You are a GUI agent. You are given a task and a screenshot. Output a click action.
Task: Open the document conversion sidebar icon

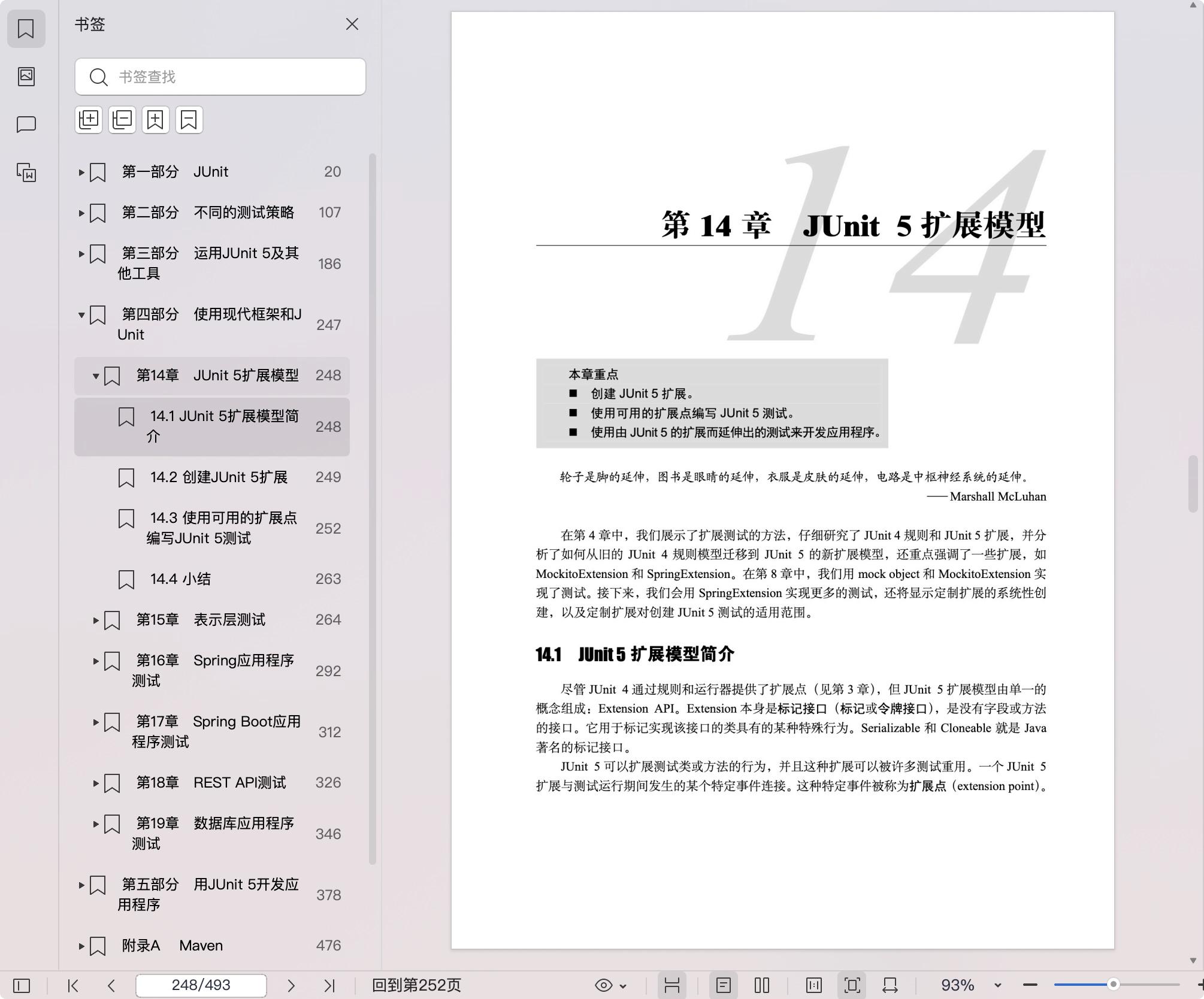(26, 172)
